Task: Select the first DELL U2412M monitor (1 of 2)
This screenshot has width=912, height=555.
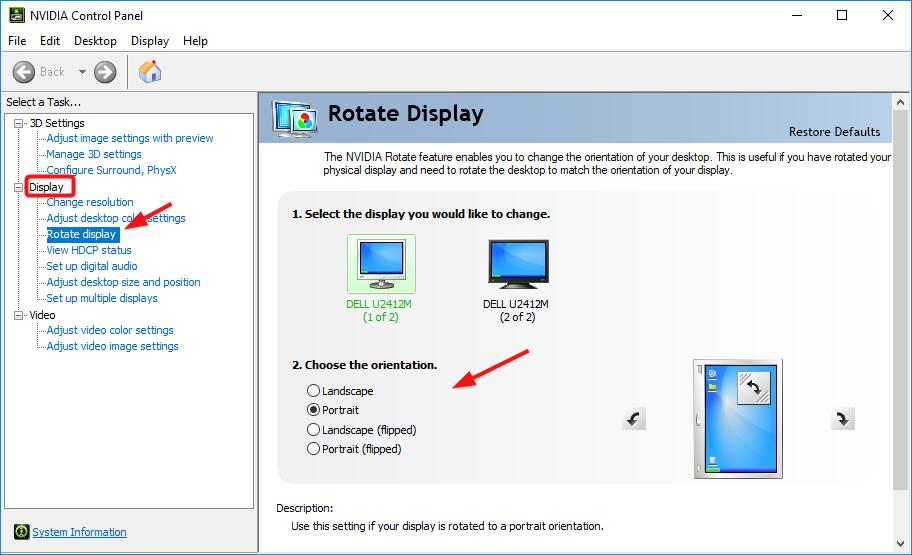Action: tap(380, 265)
